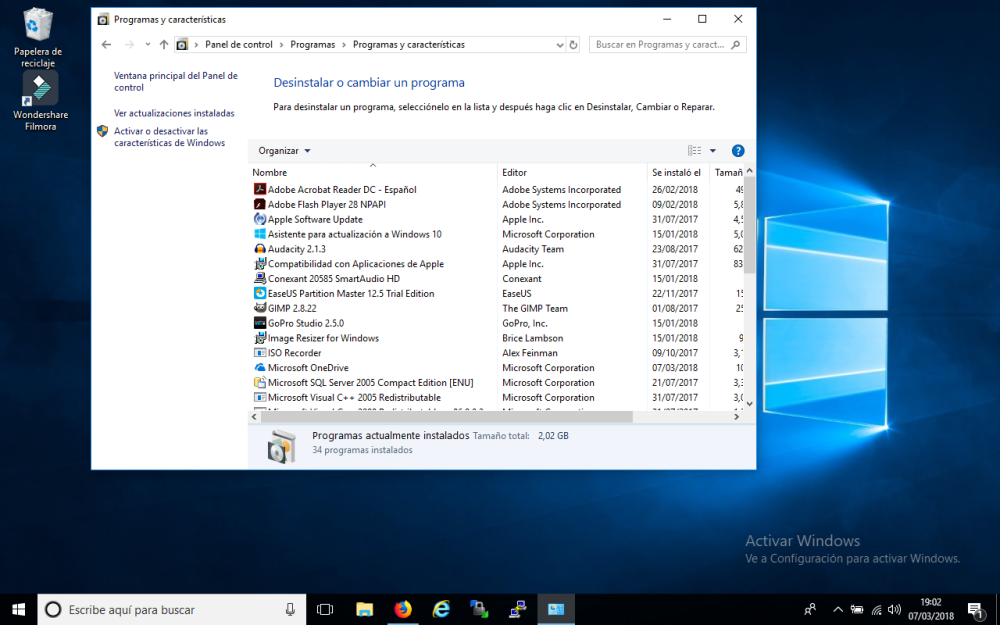Open Ventana principal del Panel de control
This screenshot has height=625, width=1000.
[x=175, y=82]
